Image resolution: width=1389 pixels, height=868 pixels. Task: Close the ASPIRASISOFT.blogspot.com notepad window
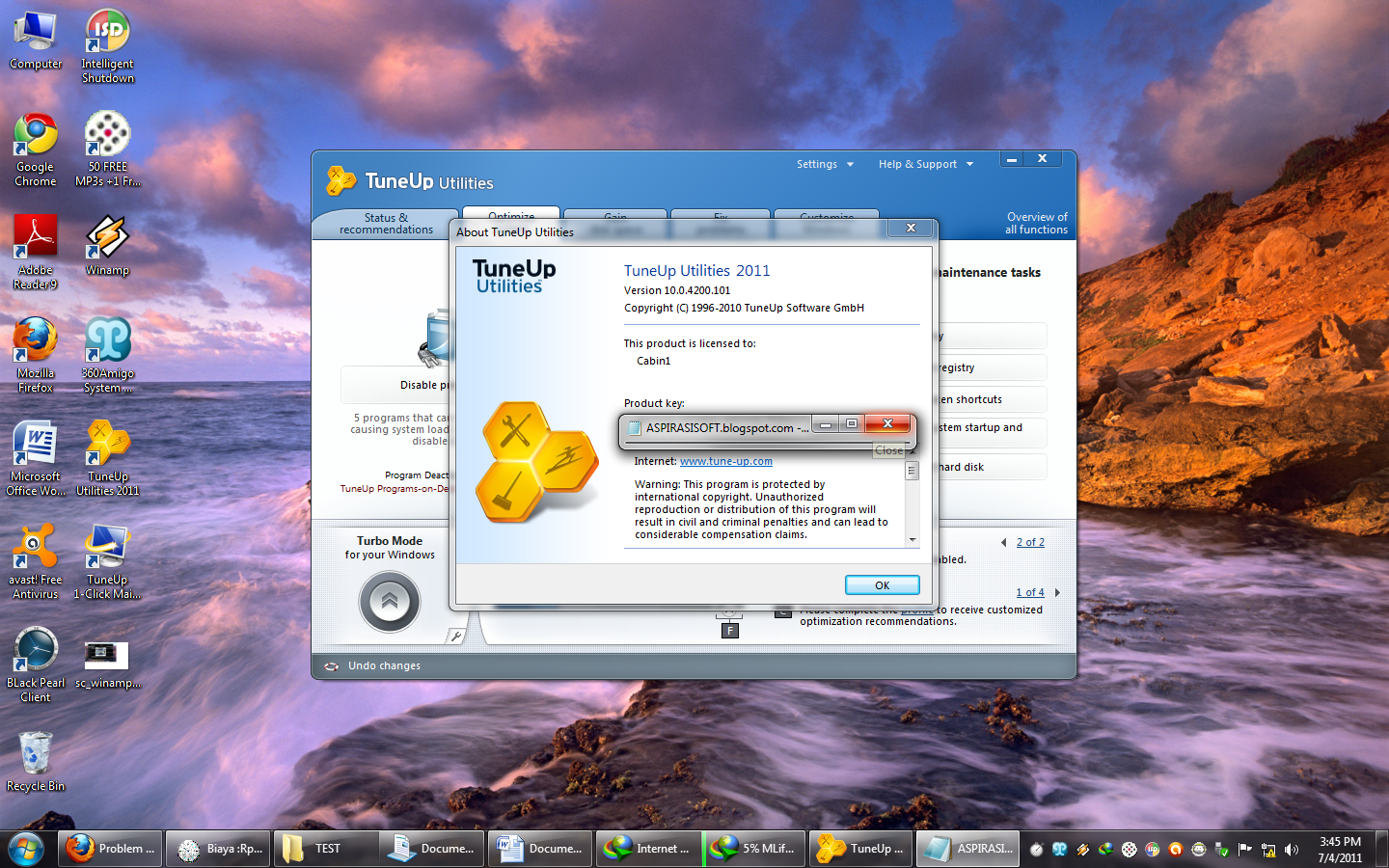coord(887,424)
